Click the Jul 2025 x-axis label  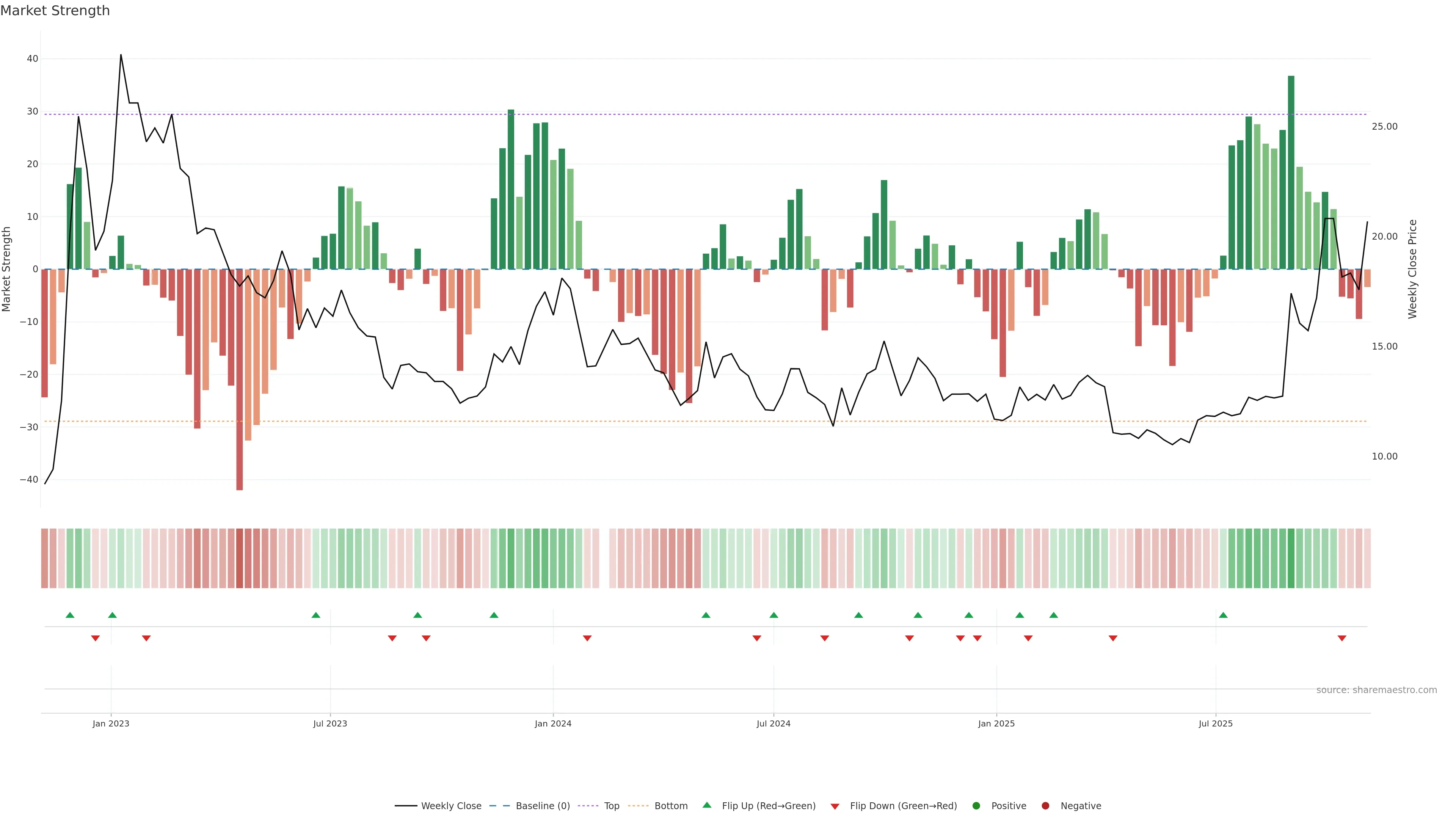pos(1215,723)
